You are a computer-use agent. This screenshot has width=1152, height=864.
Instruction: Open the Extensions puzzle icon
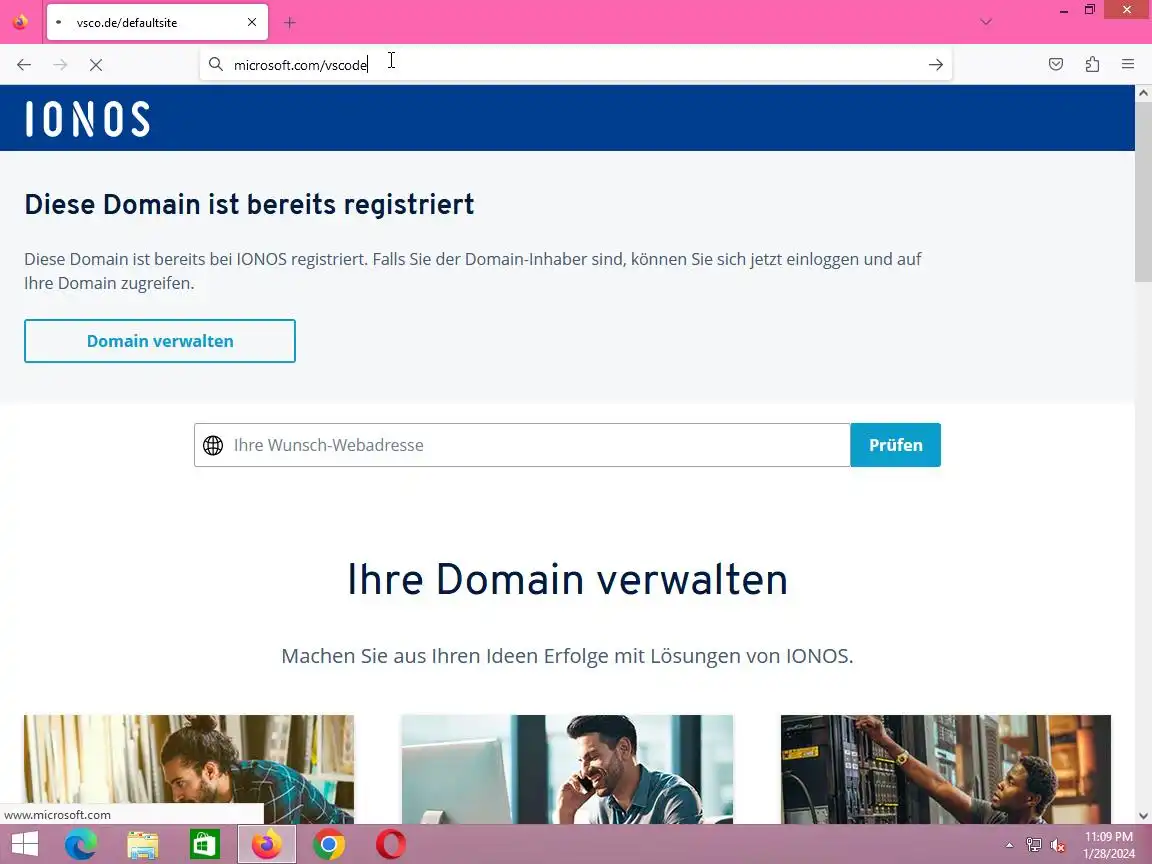tap(1092, 65)
